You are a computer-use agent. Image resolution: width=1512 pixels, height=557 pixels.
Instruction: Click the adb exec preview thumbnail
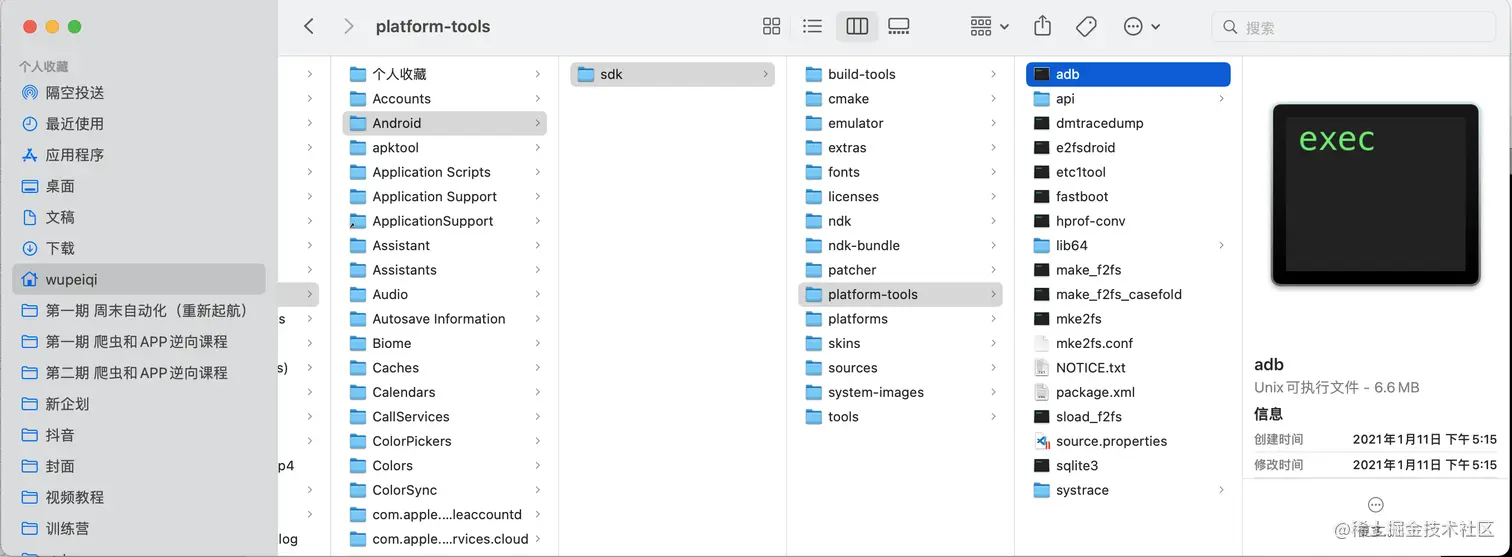pos(1375,195)
